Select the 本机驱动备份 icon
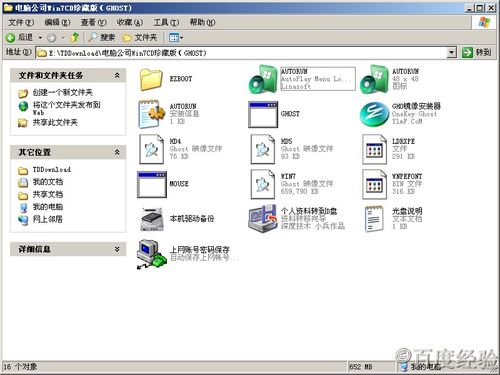Viewport: 500px width, 375px height. (152, 219)
